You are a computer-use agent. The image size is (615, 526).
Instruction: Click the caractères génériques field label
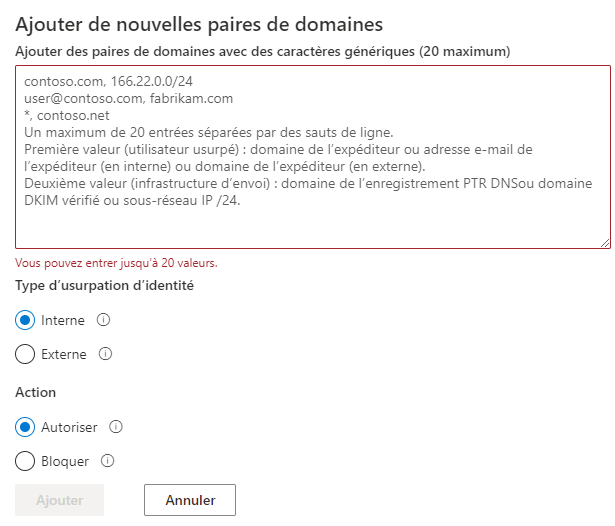(262, 50)
